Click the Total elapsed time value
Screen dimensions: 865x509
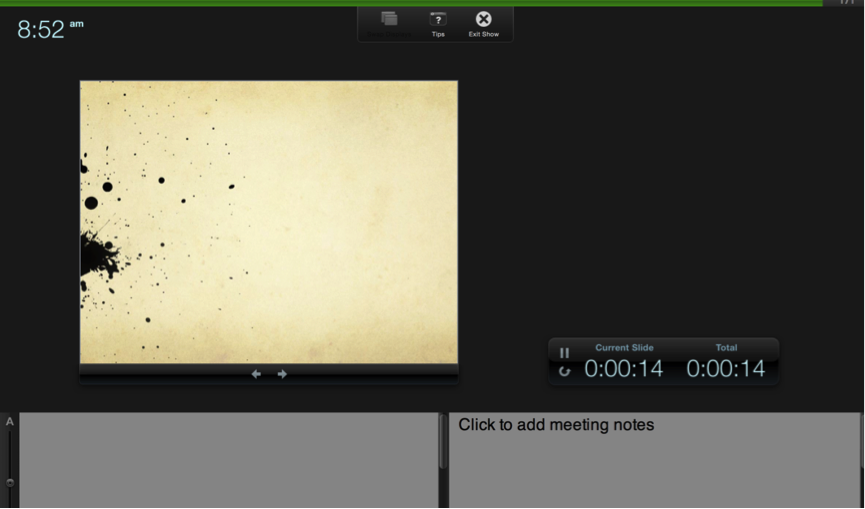pos(725,369)
